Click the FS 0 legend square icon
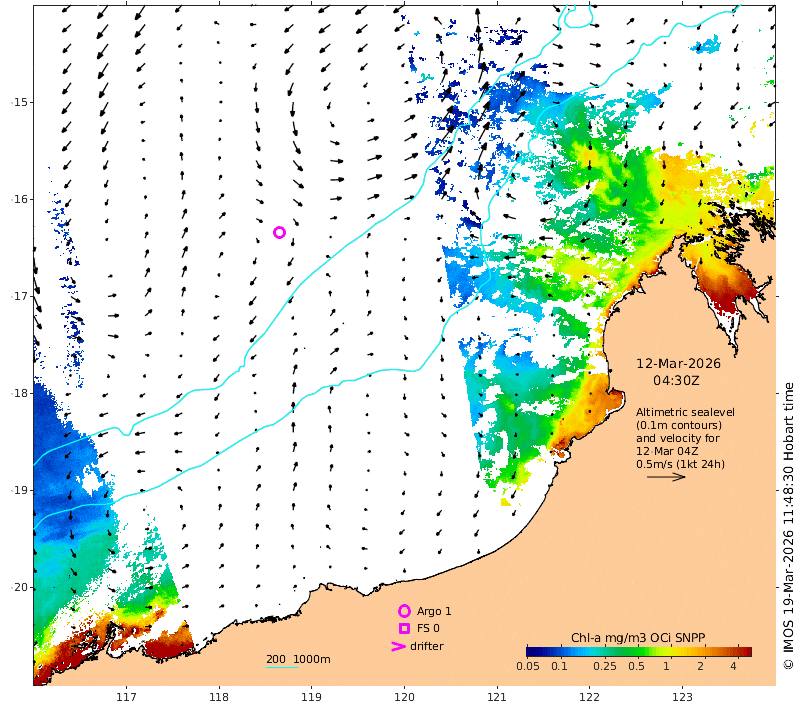800x710 pixels. pyautogui.click(x=404, y=628)
